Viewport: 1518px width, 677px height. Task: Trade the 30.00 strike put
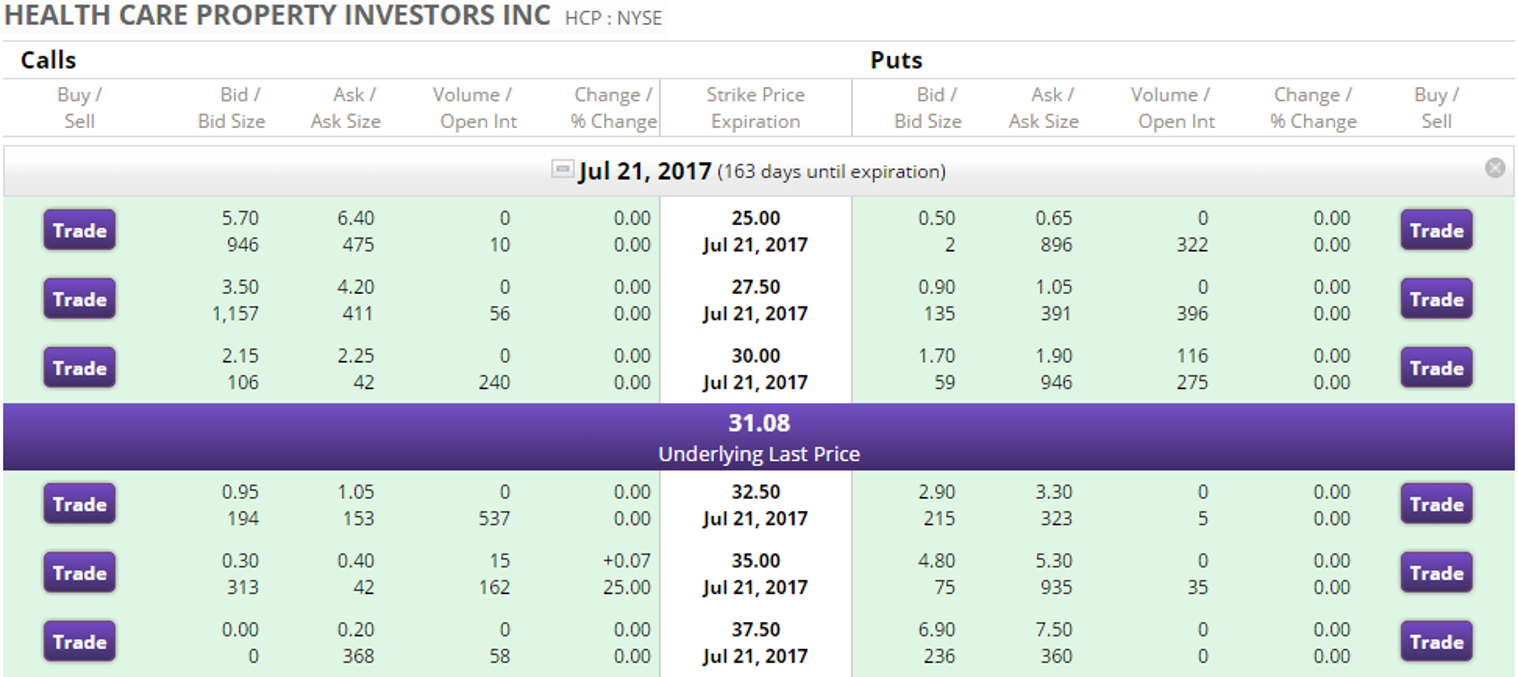pyautogui.click(x=1436, y=368)
